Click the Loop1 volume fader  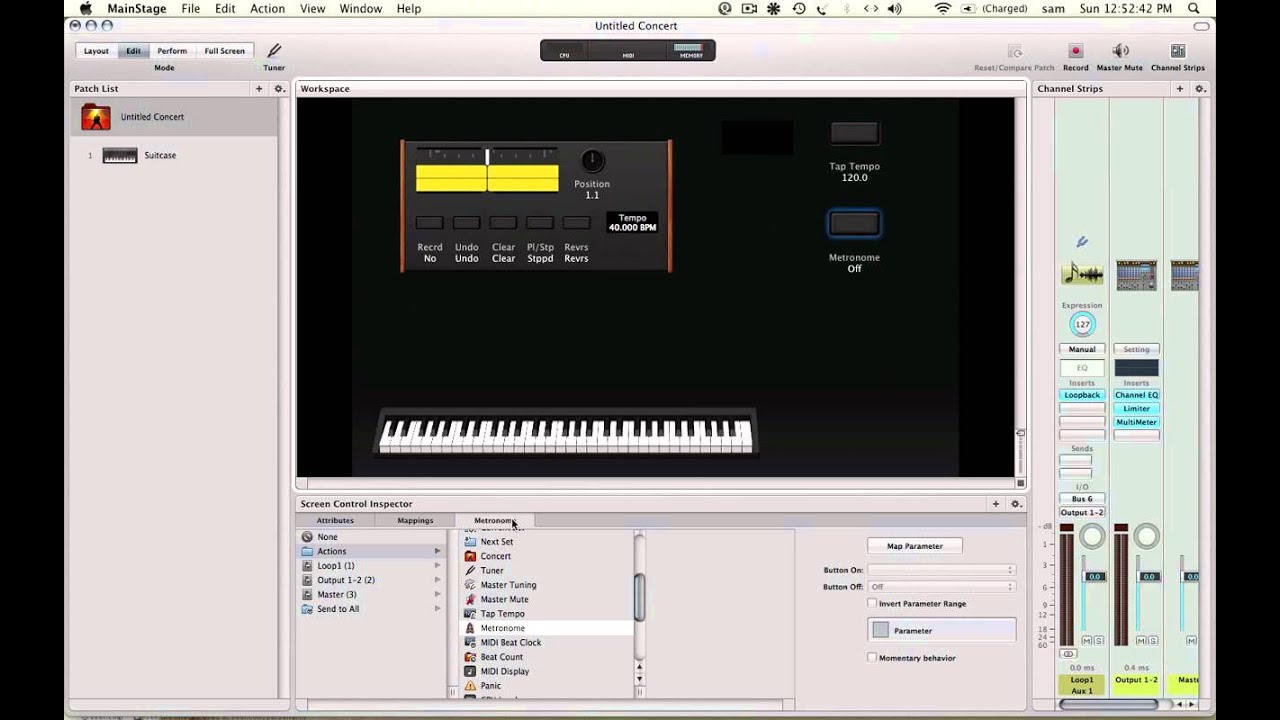[x=1094, y=577]
